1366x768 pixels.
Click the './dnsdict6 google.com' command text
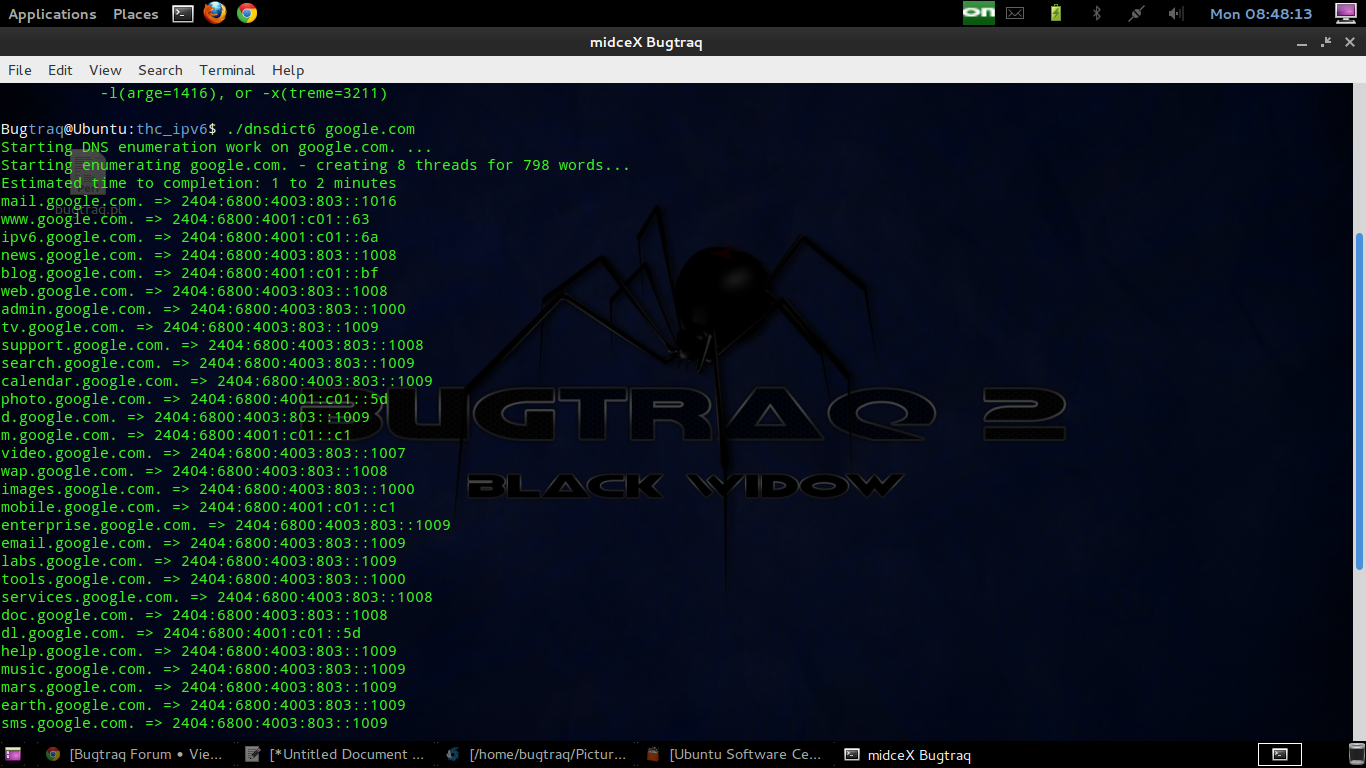321,129
